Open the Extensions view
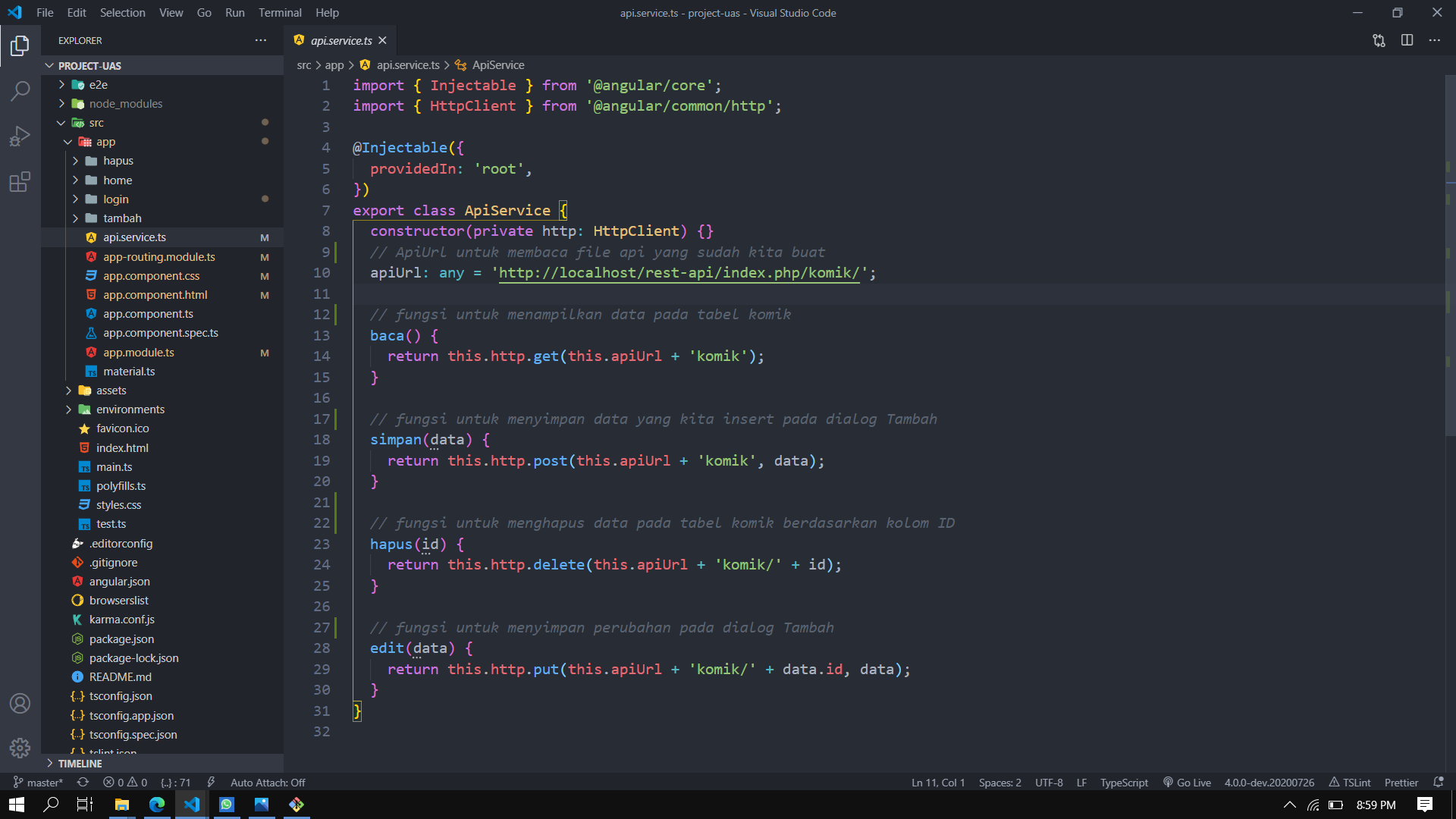This screenshot has width=1456, height=819. [20, 182]
